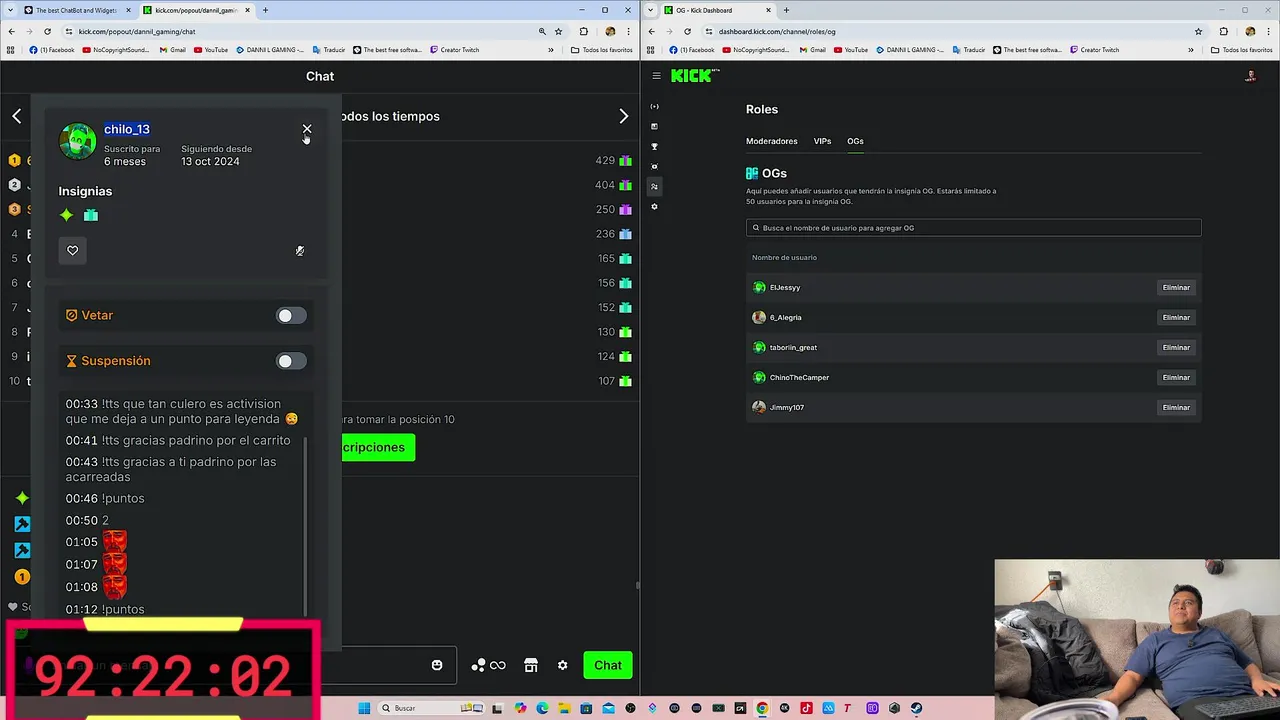Viewport: 1280px width, 720px height.
Task: Open left browser tab search dropdown
Action: [x=10, y=10]
